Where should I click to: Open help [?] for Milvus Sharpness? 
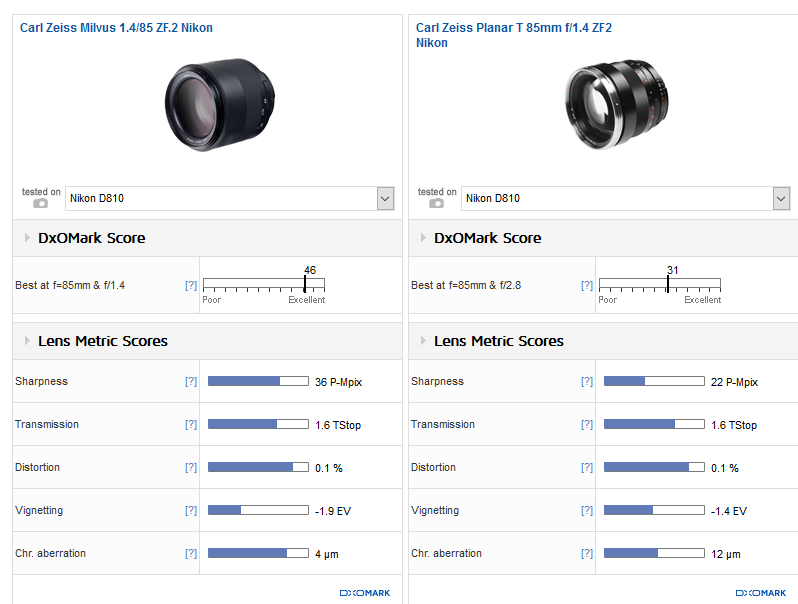tap(191, 382)
